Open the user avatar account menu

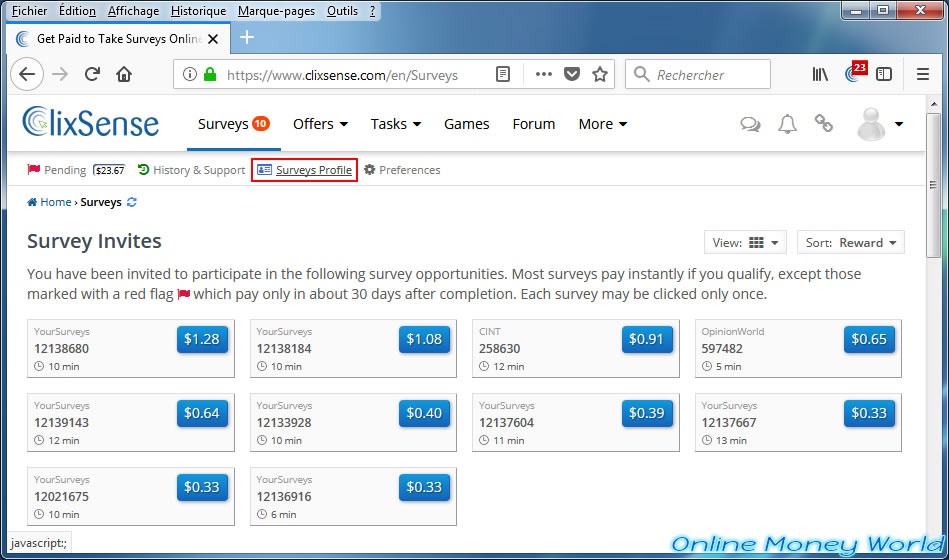point(881,124)
